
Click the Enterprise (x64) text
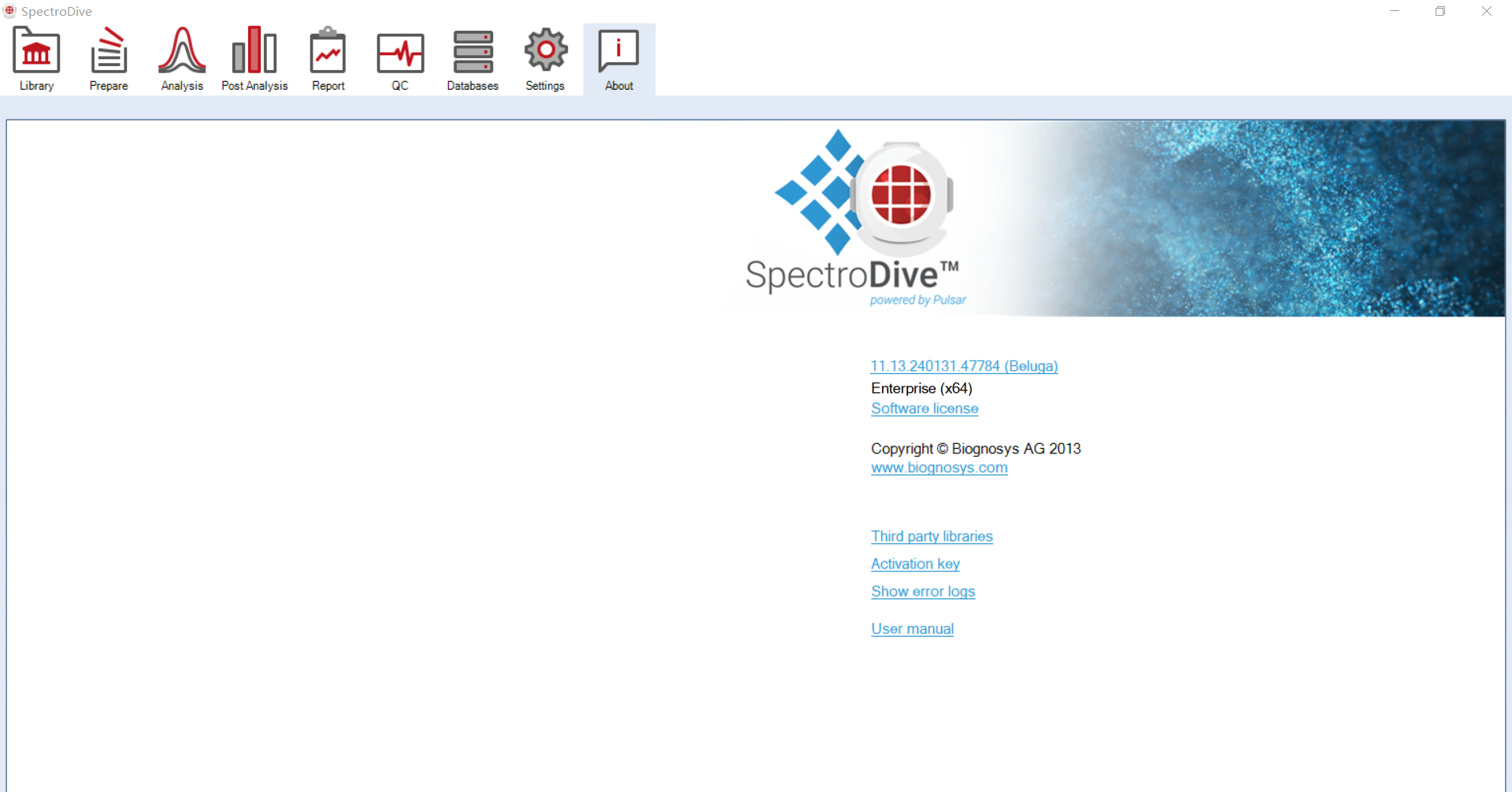tap(921, 388)
